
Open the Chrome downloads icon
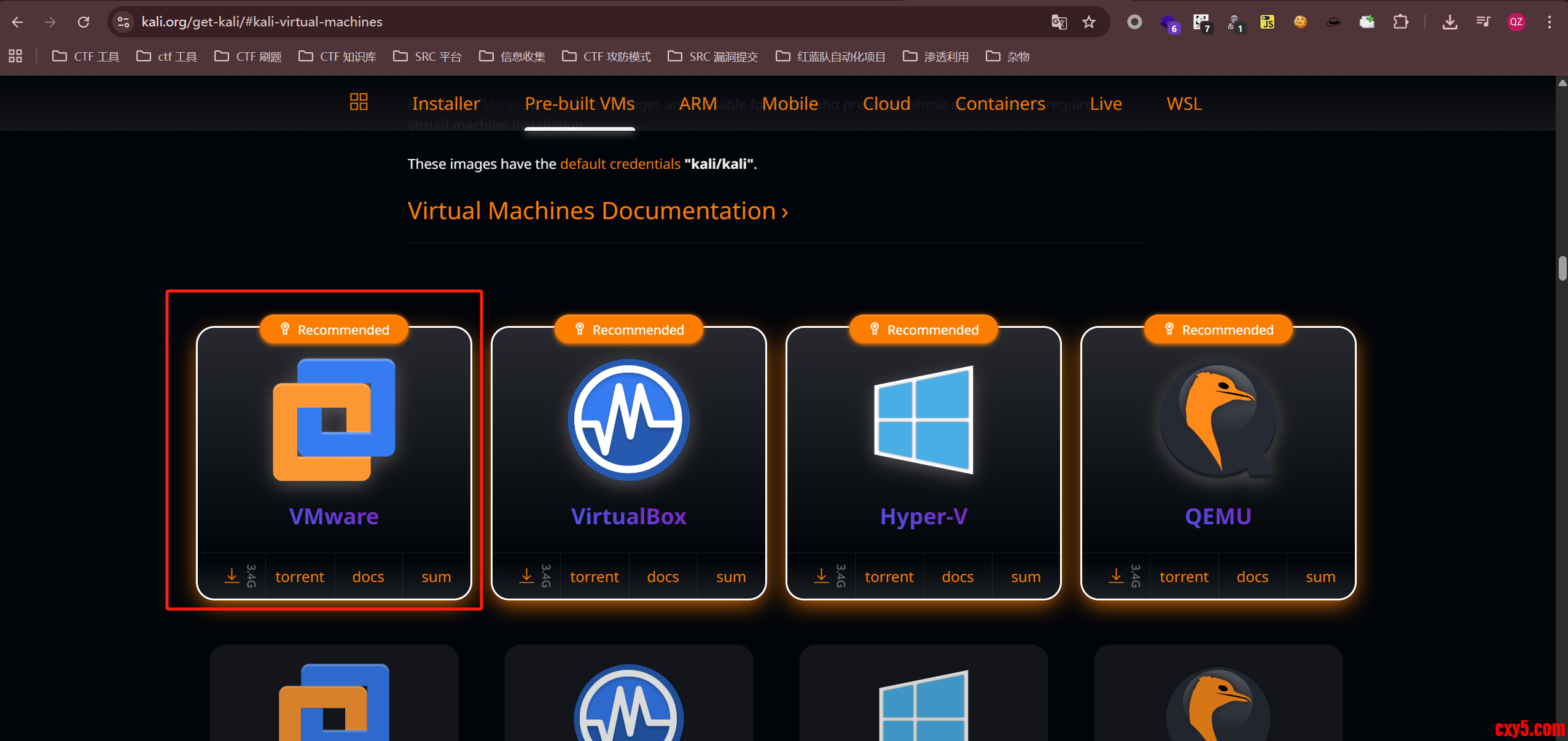[x=1449, y=22]
